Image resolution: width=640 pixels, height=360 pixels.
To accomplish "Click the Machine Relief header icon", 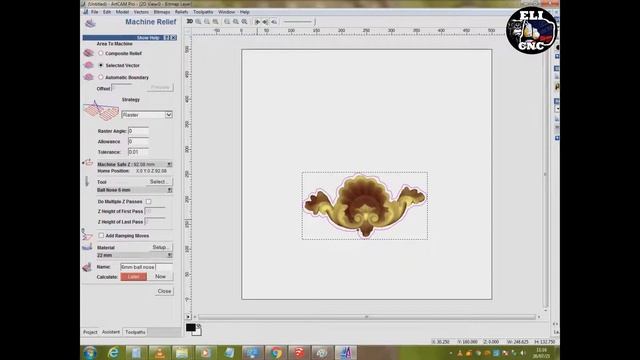I will tap(90, 23).
